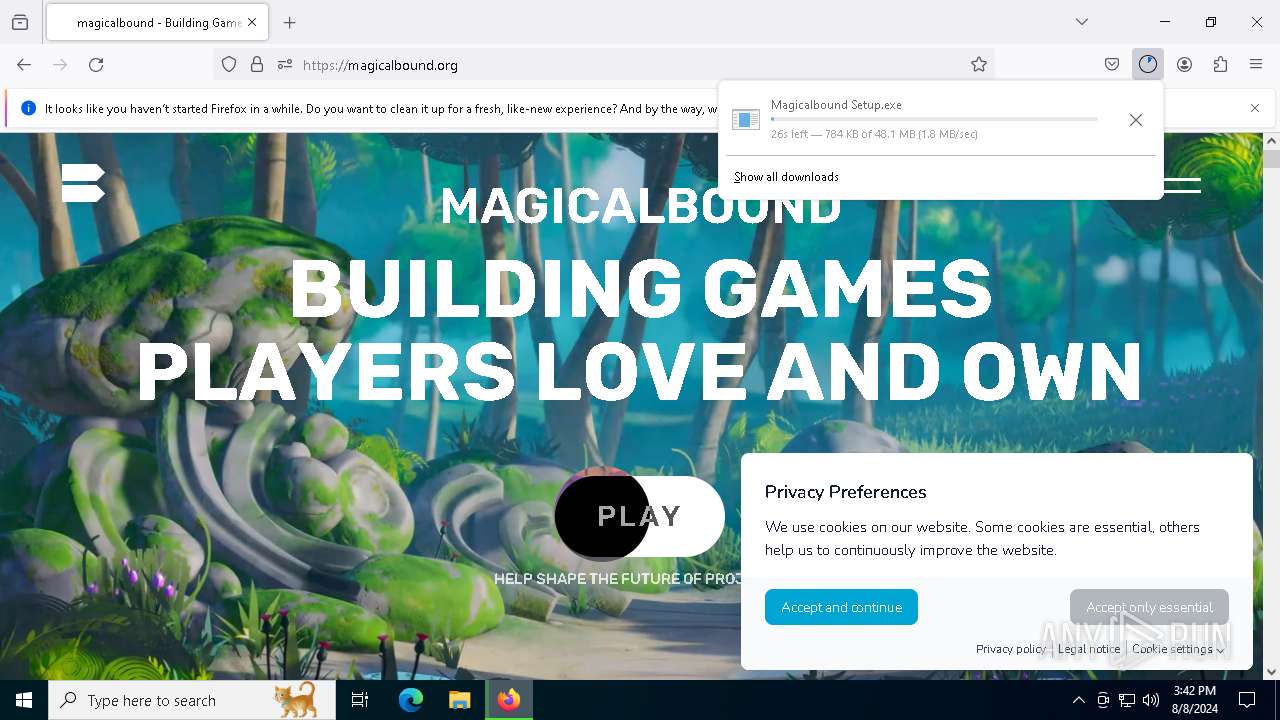Launch Microsoft Edge from taskbar
Screen dimensions: 1280x720
(x=411, y=700)
